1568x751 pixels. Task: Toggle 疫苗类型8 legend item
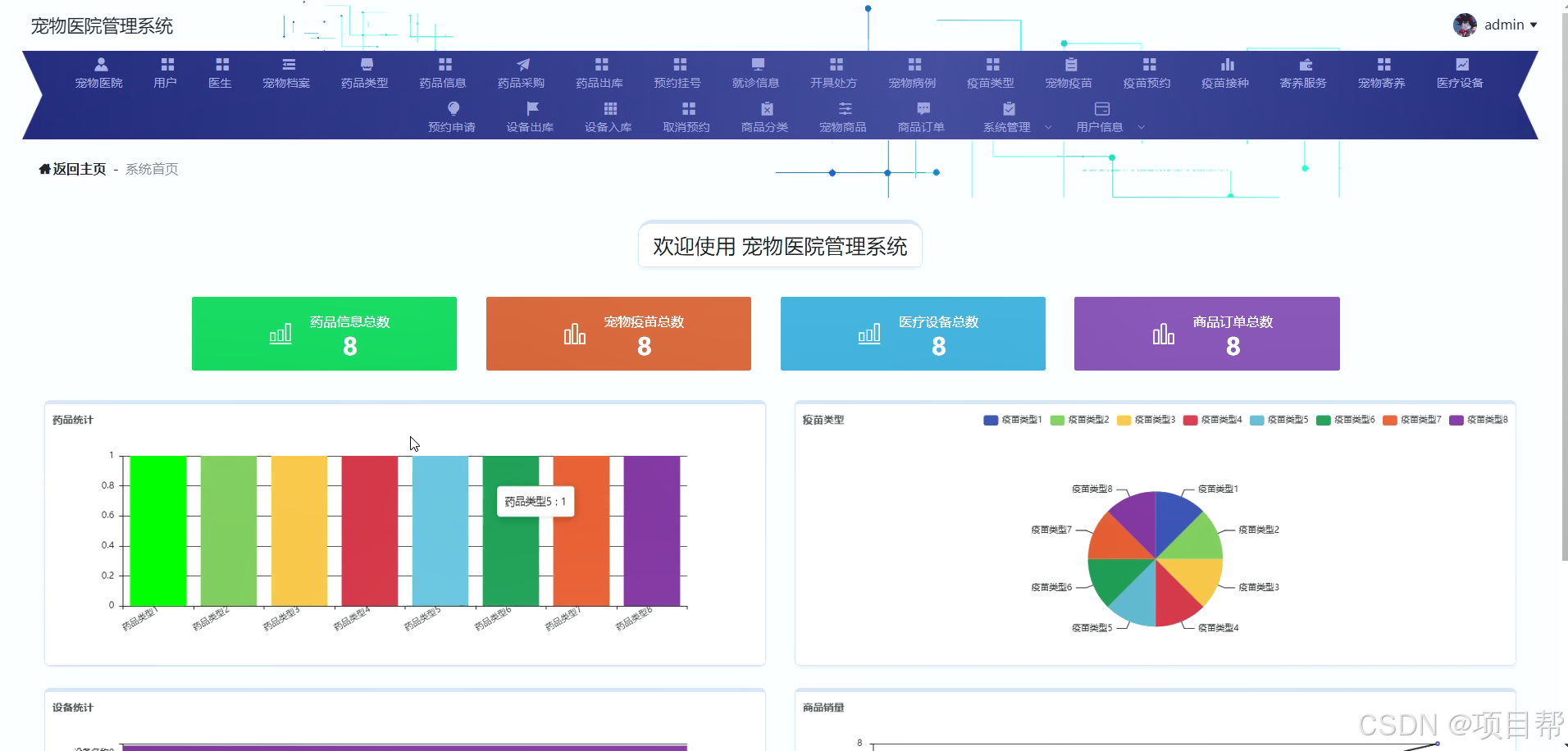[x=1479, y=420]
